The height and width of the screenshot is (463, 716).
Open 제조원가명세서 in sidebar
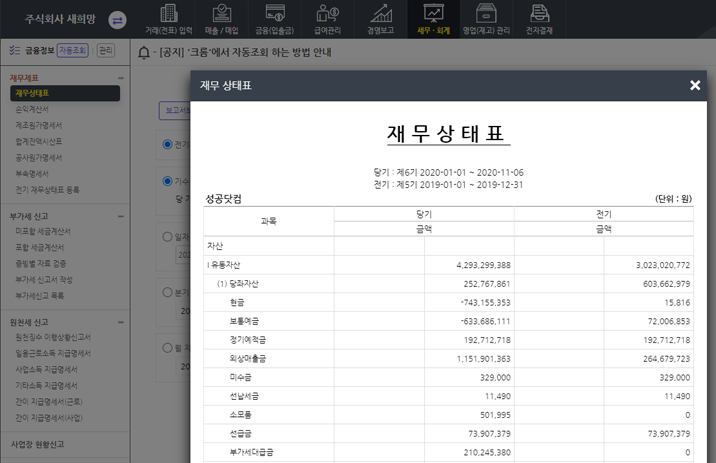39,125
